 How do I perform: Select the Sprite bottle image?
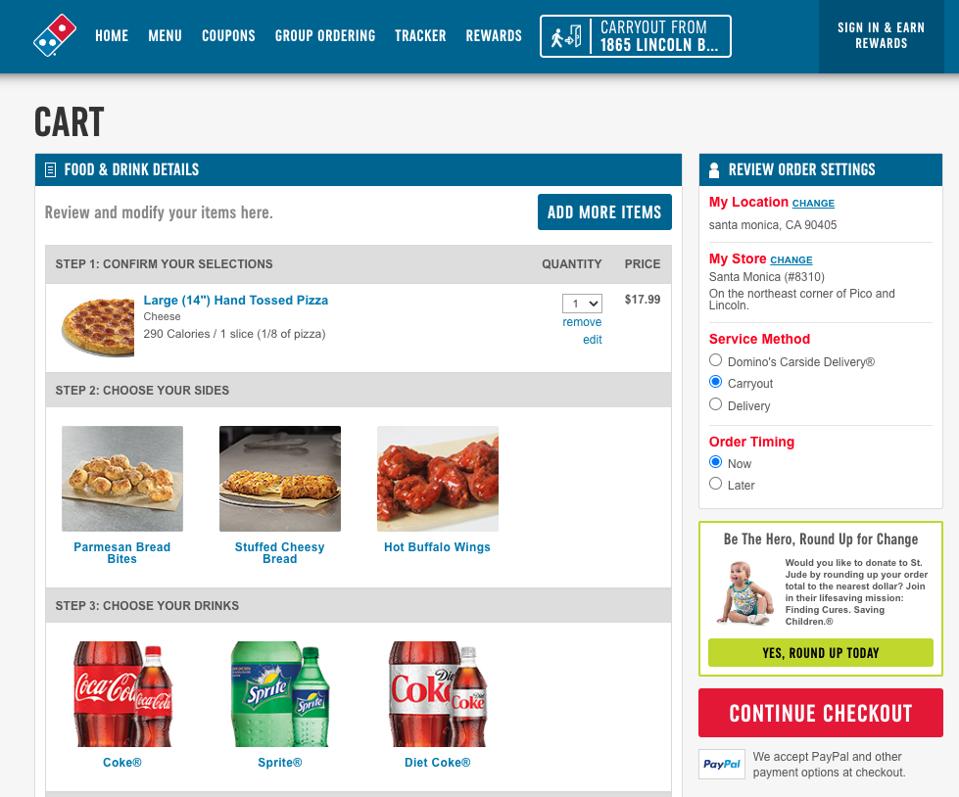(x=280, y=694)
